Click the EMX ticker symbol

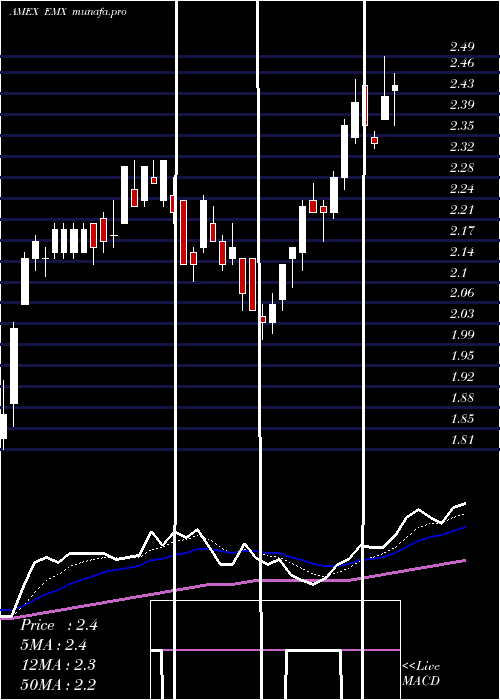[x=56, y=12]
